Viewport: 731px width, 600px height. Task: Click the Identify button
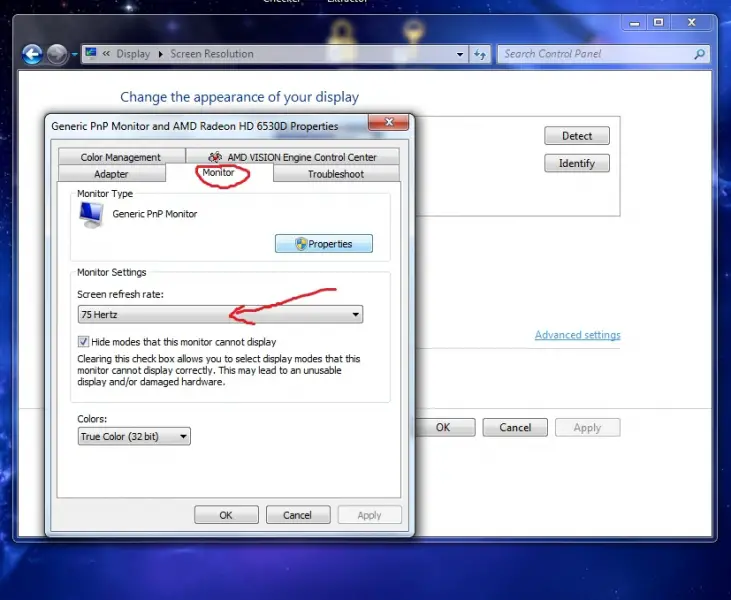coord(577,163)
